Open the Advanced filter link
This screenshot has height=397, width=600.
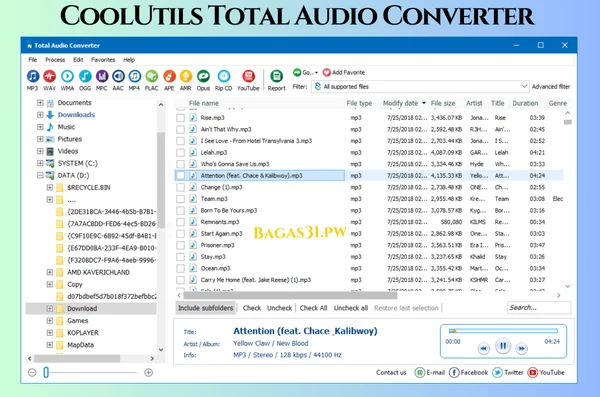pyautogui.click(x=551, y=87)
